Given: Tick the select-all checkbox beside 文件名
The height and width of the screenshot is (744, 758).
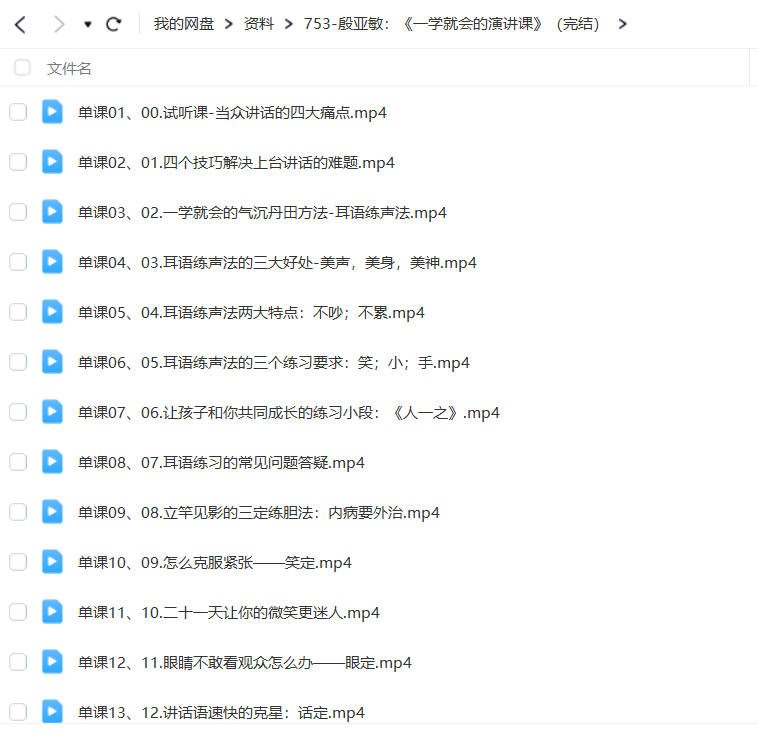Looking at the screenshot, I should 22,68.
